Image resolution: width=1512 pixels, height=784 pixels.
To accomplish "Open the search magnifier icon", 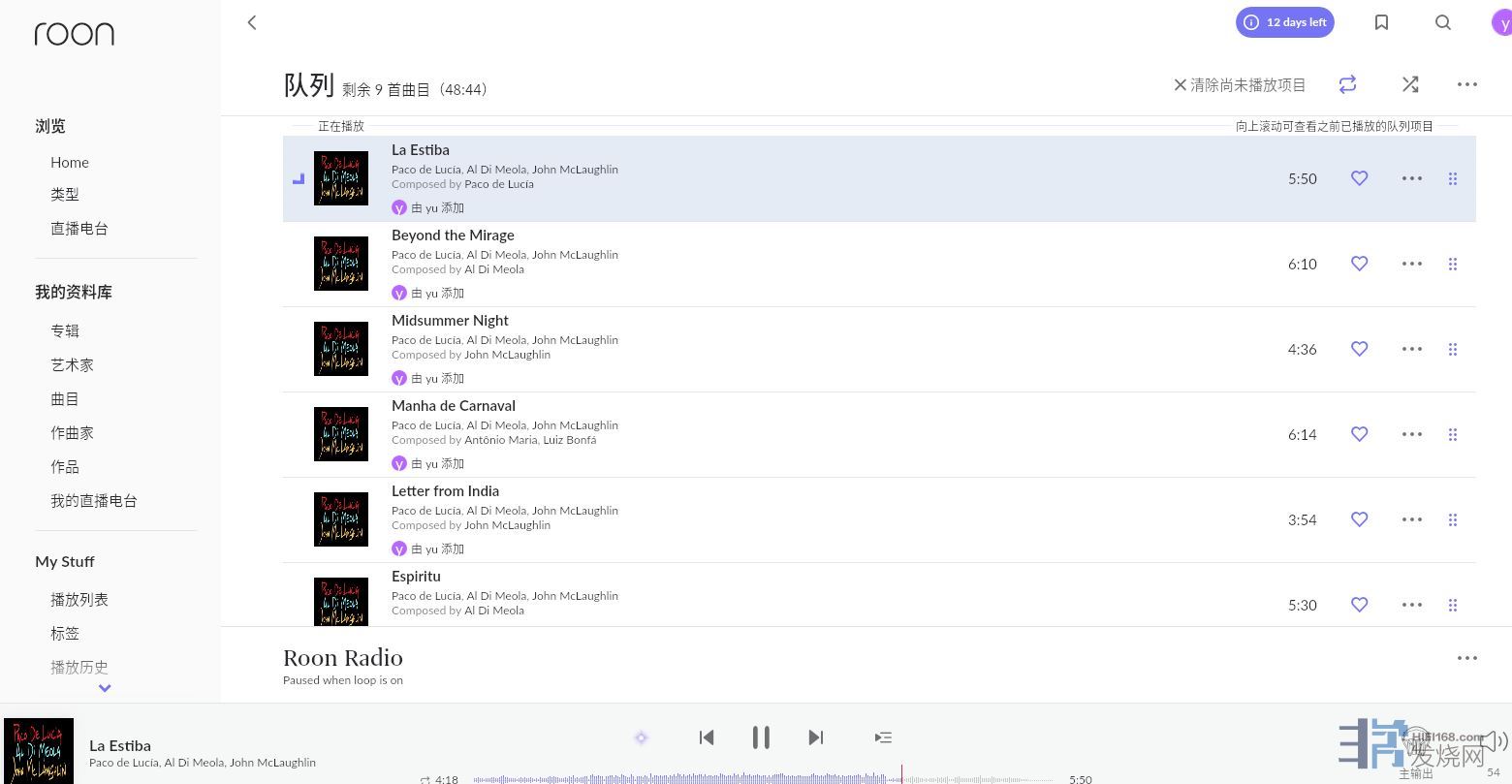I will pos(1442,22).
